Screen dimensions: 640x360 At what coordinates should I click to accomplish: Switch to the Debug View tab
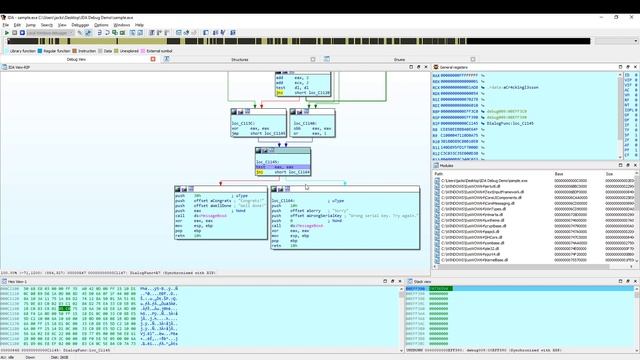coord(76,60)
